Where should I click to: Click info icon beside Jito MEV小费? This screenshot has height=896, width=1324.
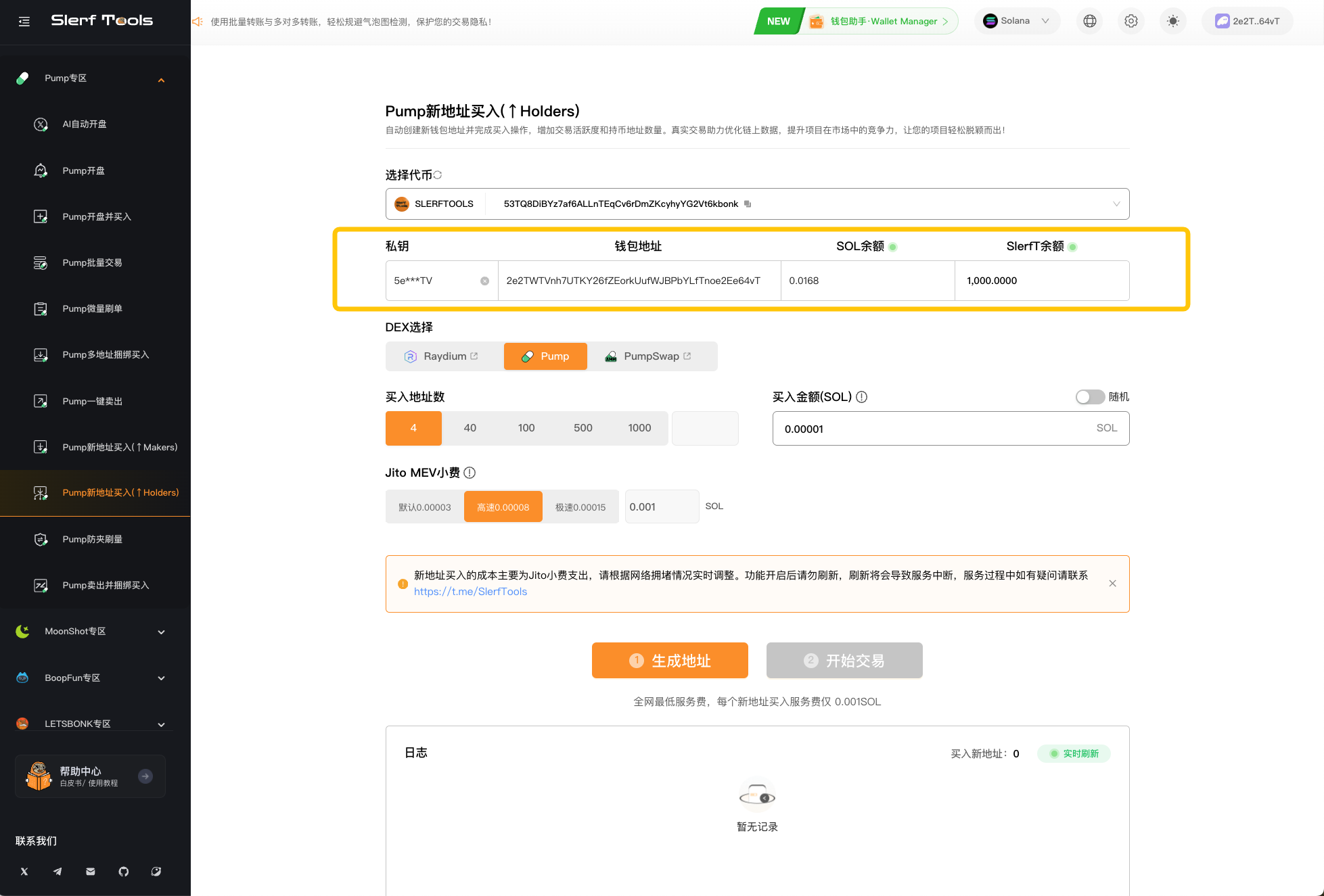coord(470,473)
